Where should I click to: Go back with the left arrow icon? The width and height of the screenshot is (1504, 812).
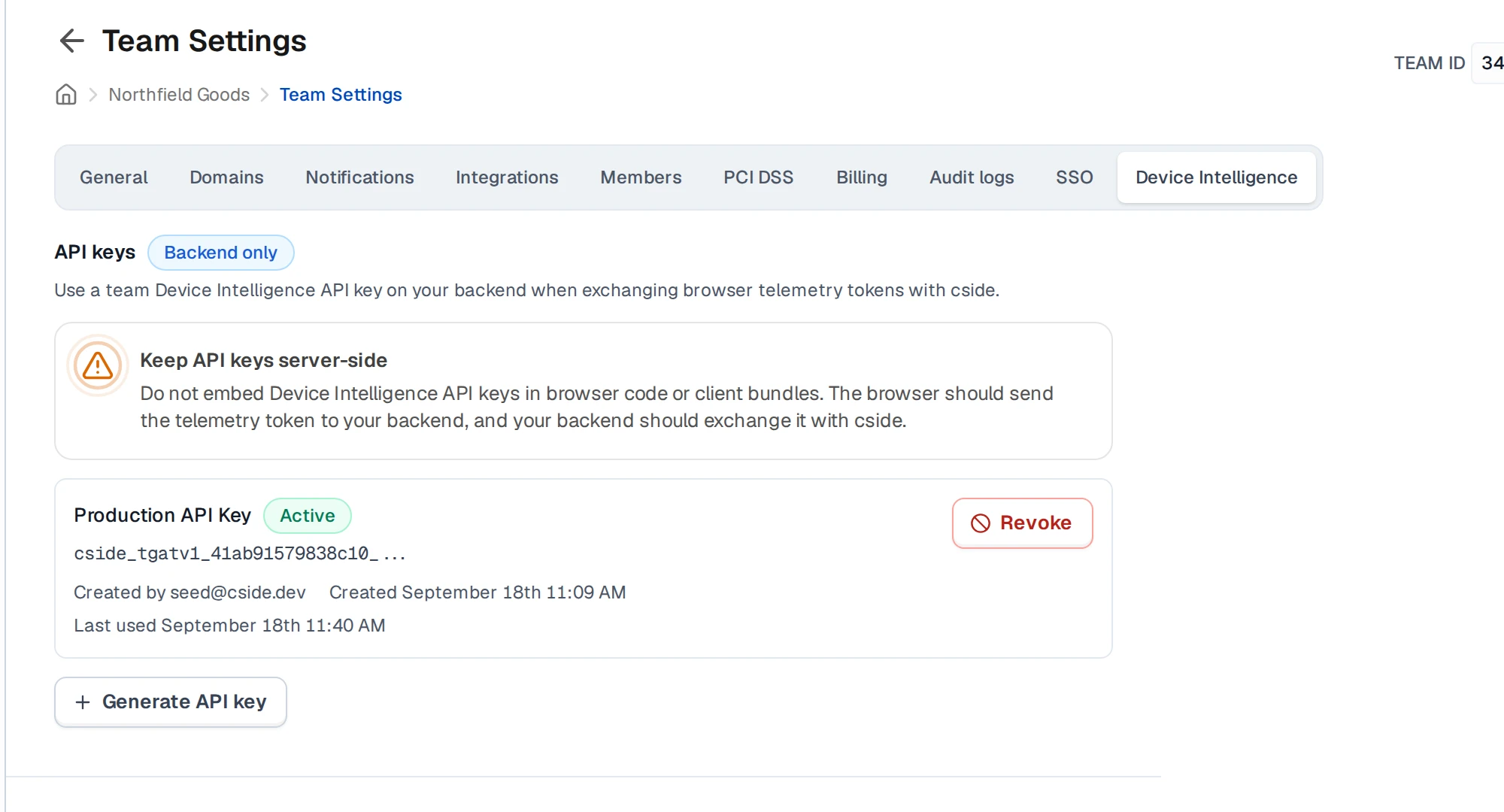[71, 41]
